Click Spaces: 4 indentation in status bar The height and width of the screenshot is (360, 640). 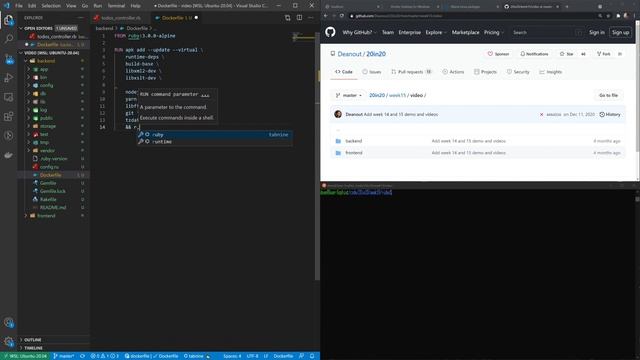[232, 356]
